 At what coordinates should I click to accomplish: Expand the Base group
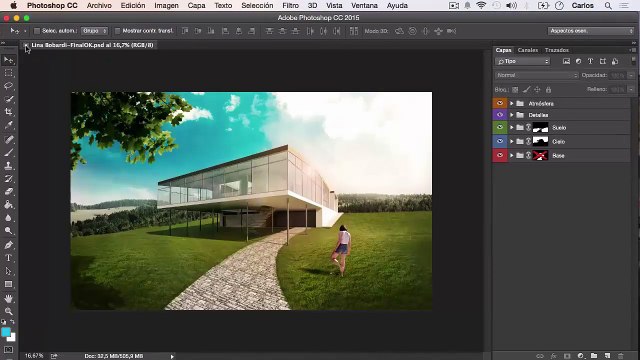pyautogui.click(x=511, y=156)
